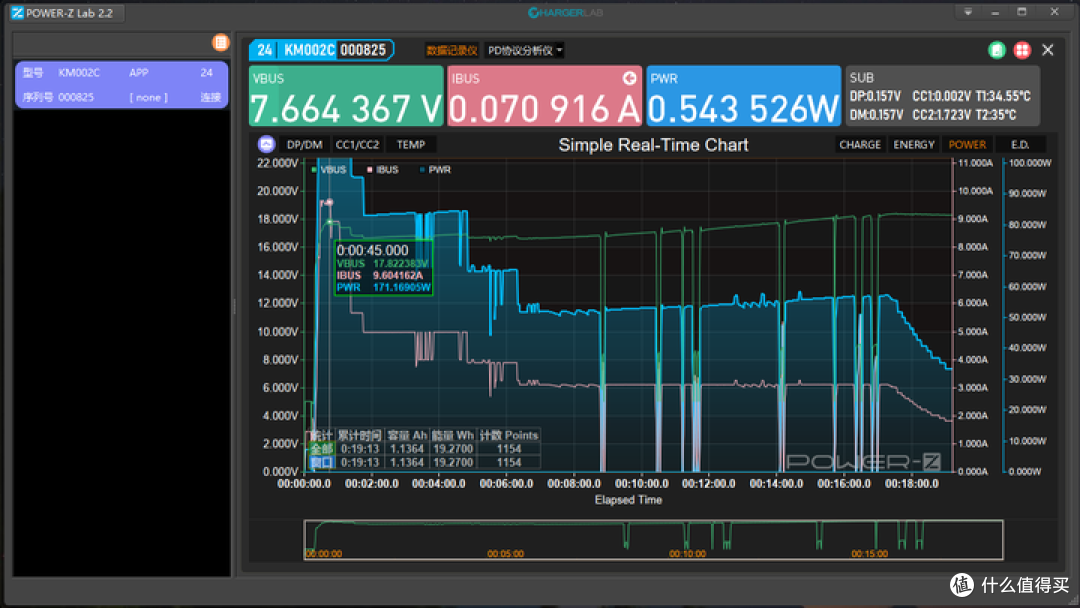
Task: Select the POWER chart mode
Action: [x=967, y=145]
